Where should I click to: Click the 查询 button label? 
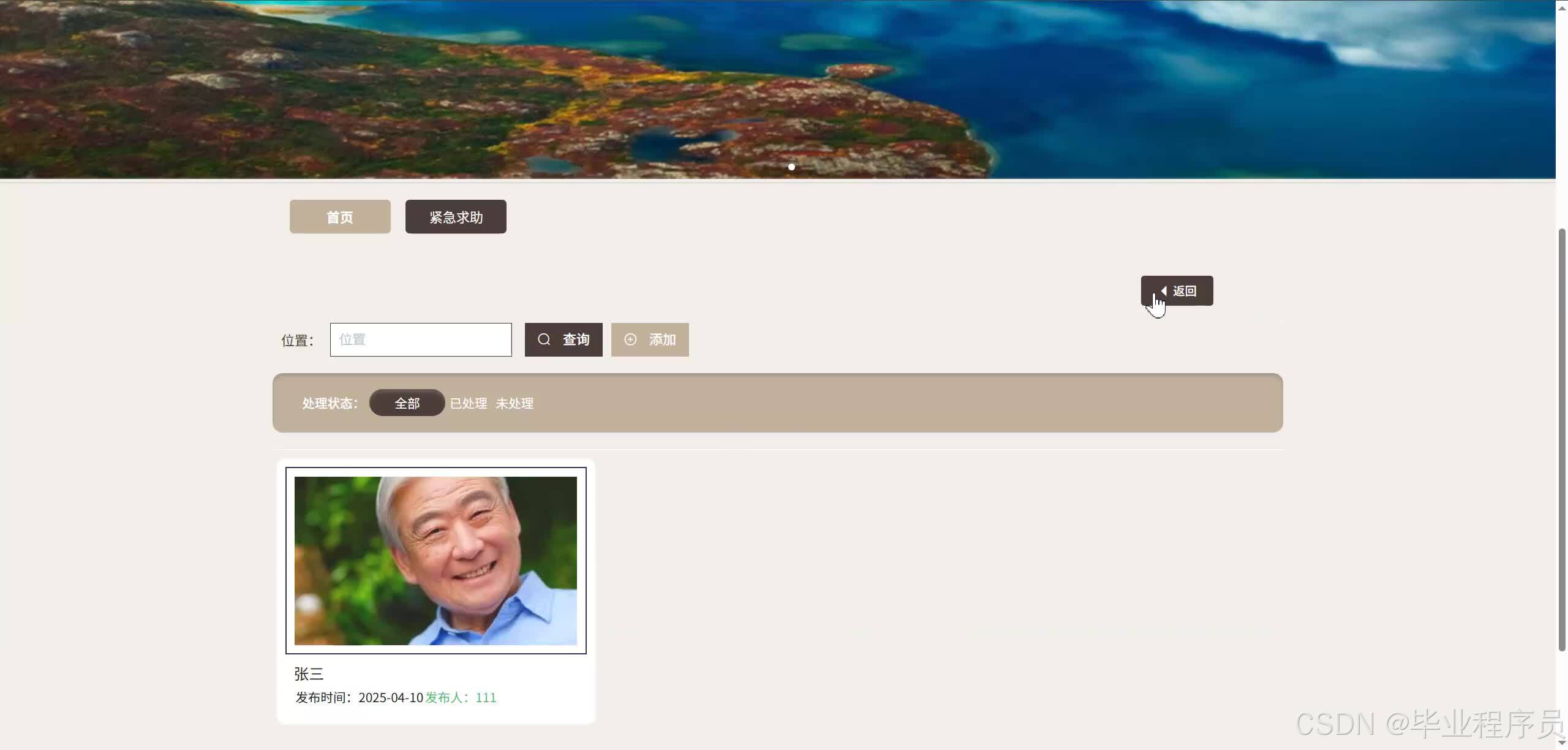[x=576, y=339]
